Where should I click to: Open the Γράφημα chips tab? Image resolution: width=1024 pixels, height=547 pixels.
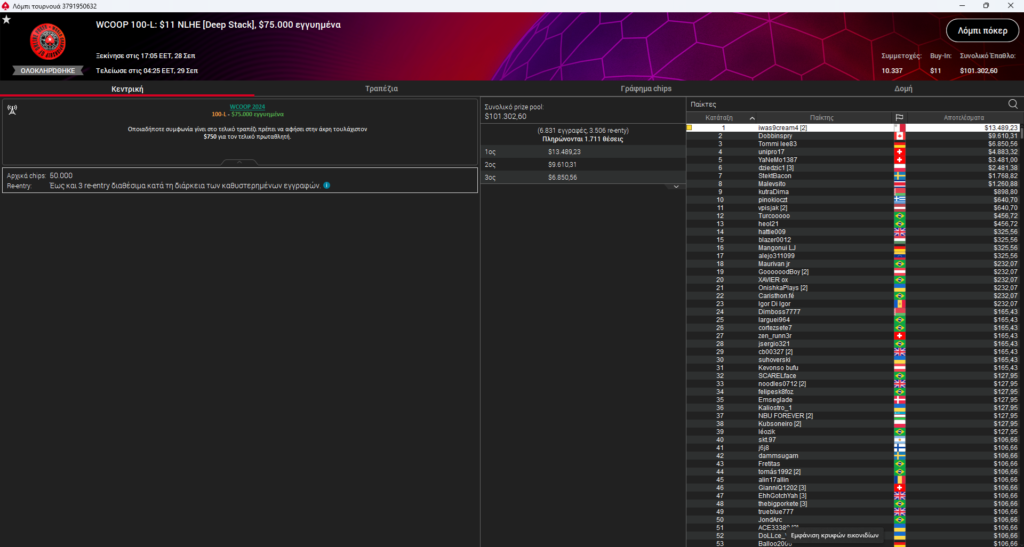[x=646, y=89]
